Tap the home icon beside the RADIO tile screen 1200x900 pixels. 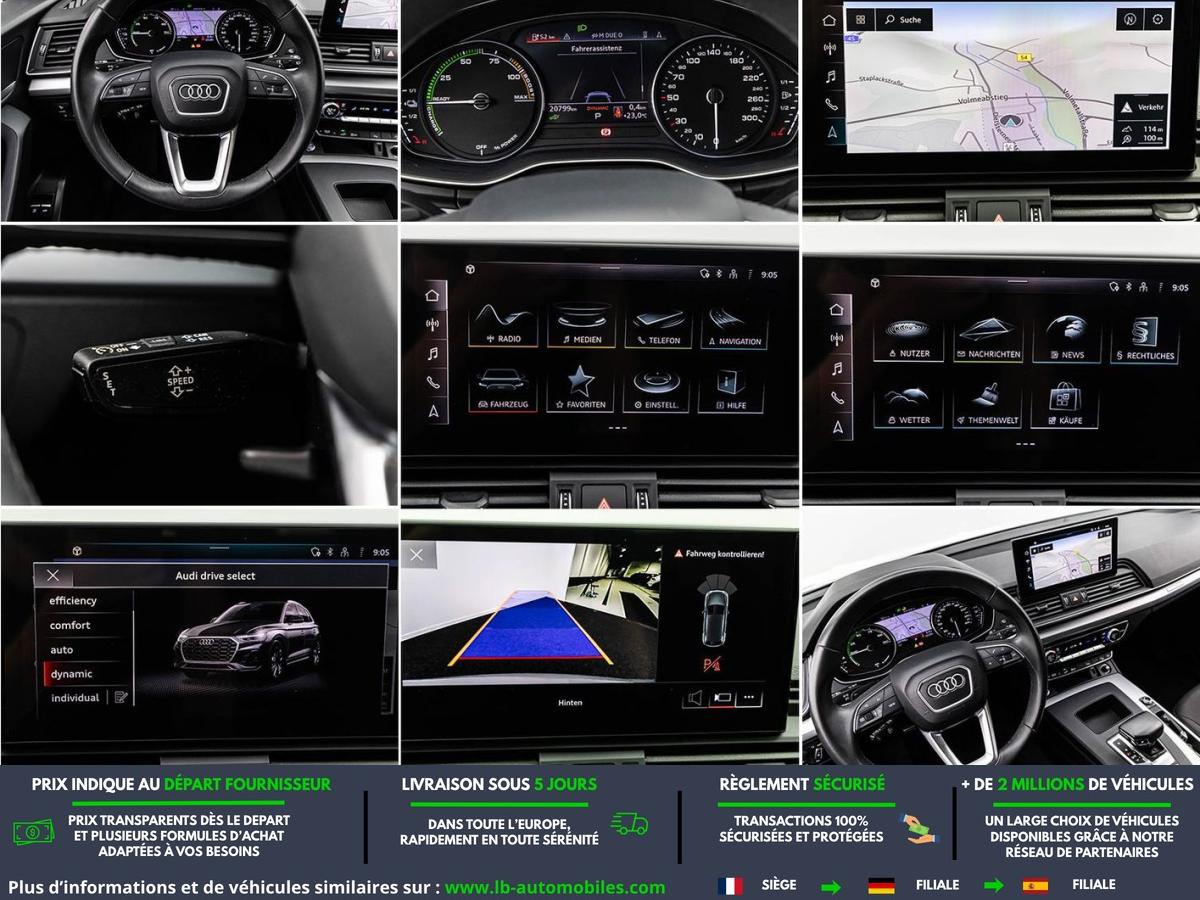pos(432,295)
